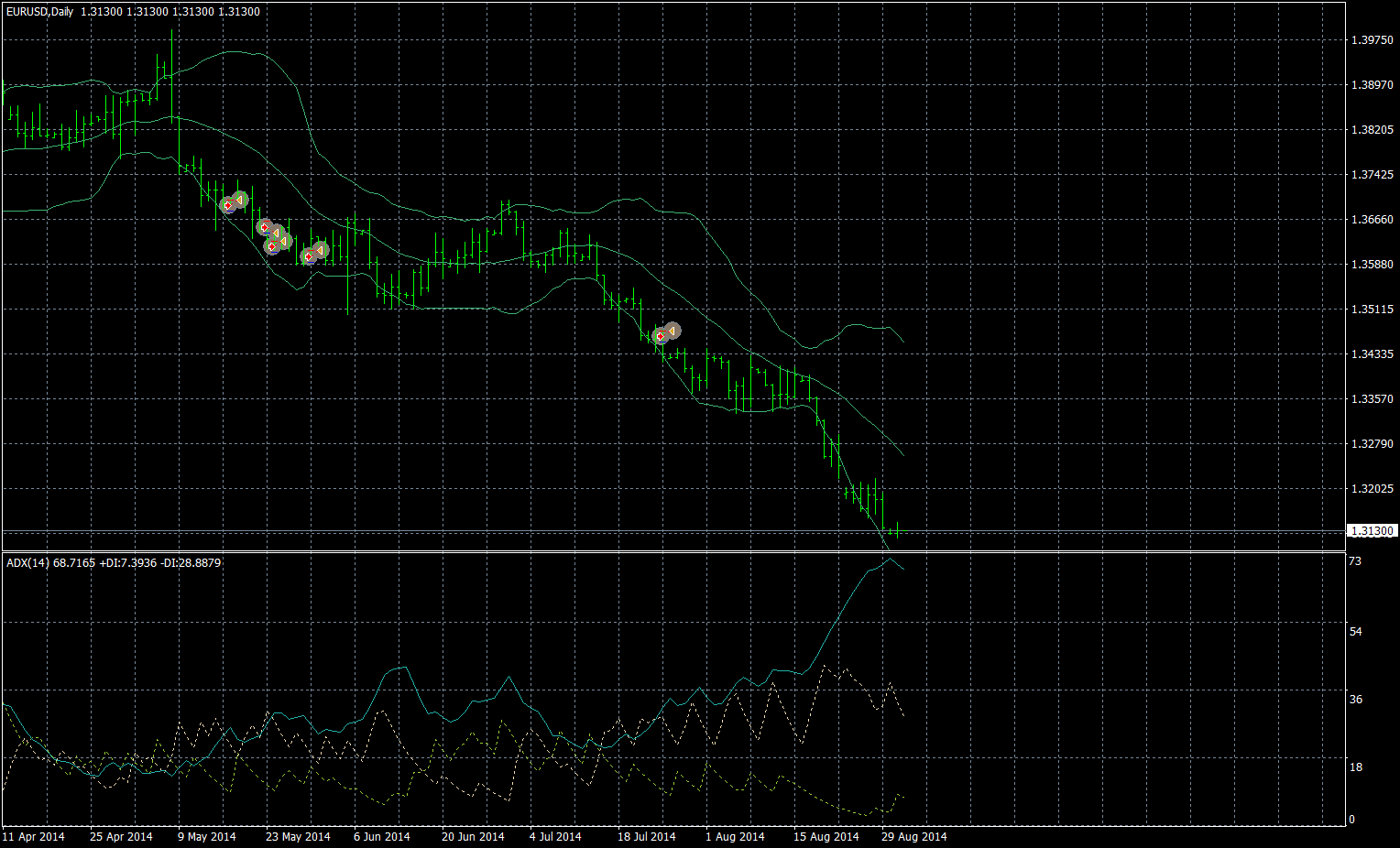Click date label 11 Apr 2014

pos(34,836)
